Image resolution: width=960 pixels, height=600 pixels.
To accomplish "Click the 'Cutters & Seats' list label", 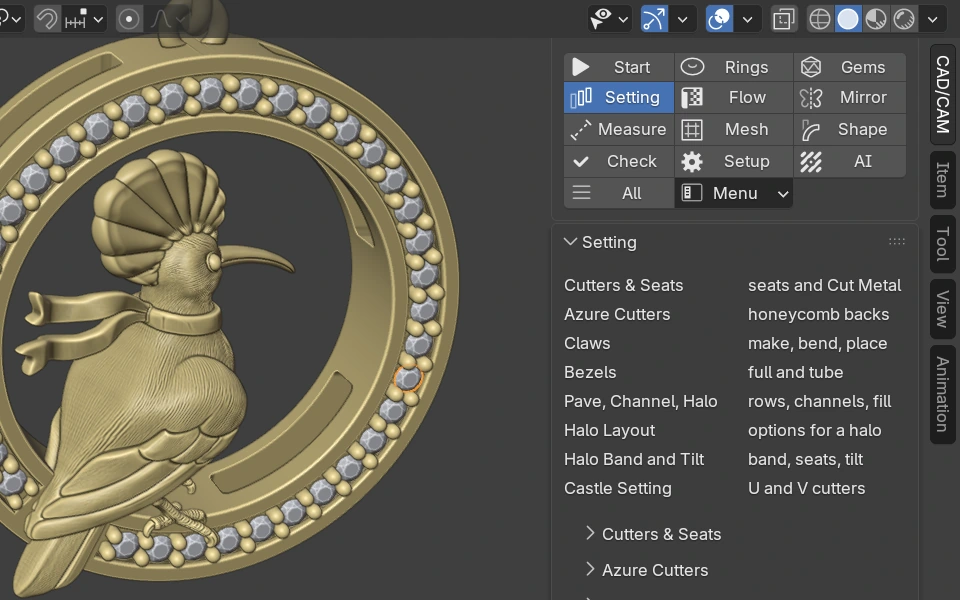I will tap(623, 285).
